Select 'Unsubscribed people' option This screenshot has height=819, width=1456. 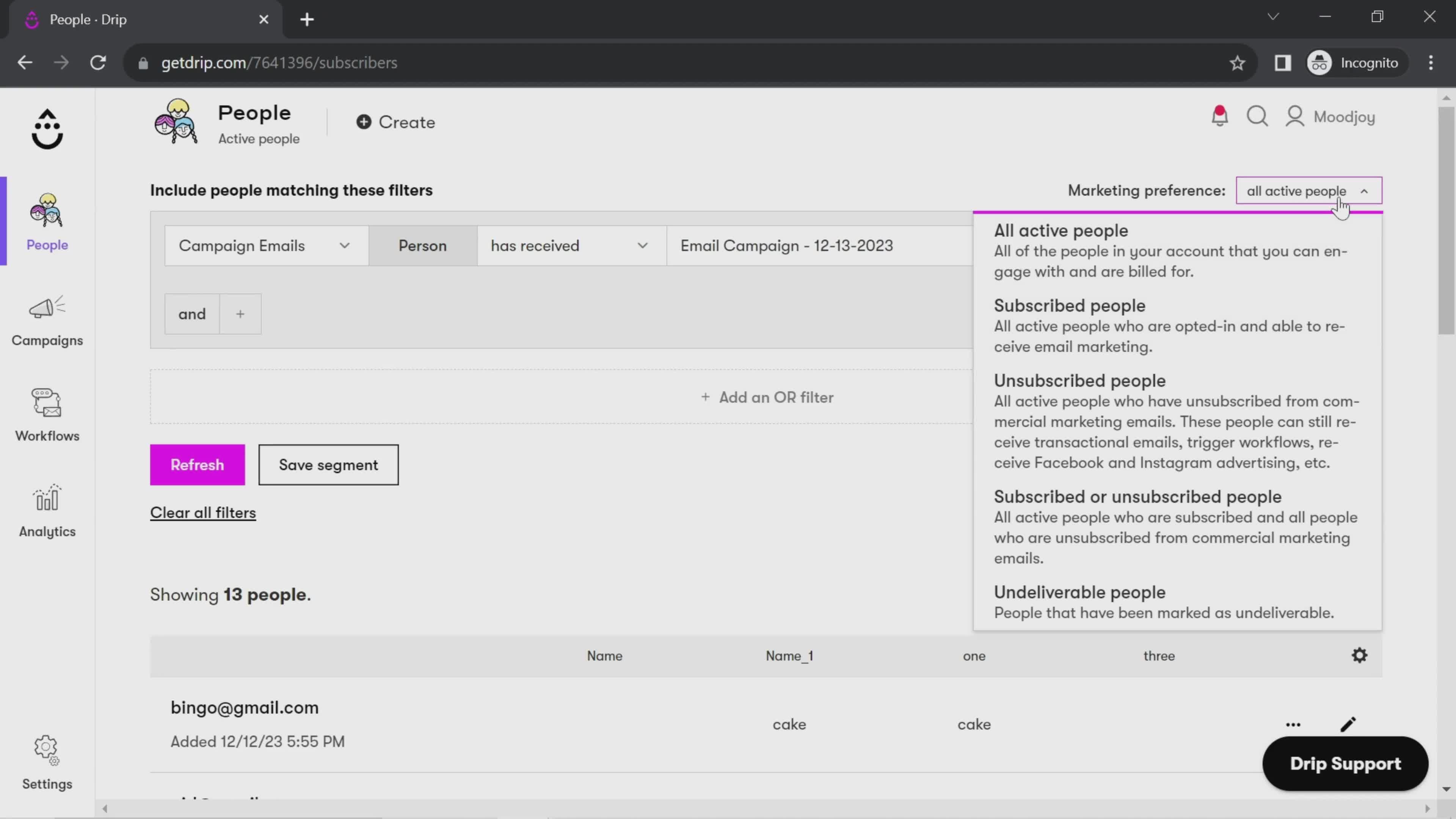point(1177,421)
